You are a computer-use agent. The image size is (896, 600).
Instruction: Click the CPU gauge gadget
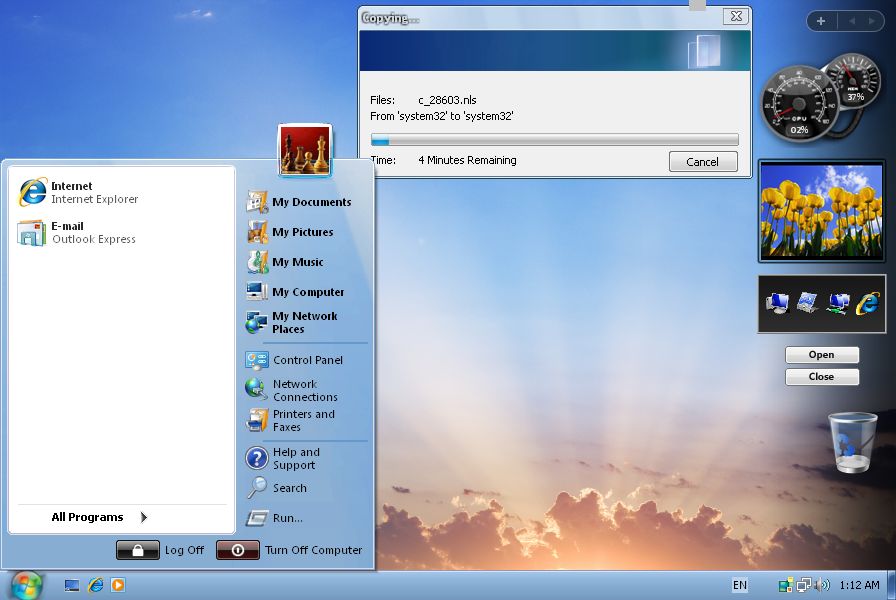(x=799, y=104)
